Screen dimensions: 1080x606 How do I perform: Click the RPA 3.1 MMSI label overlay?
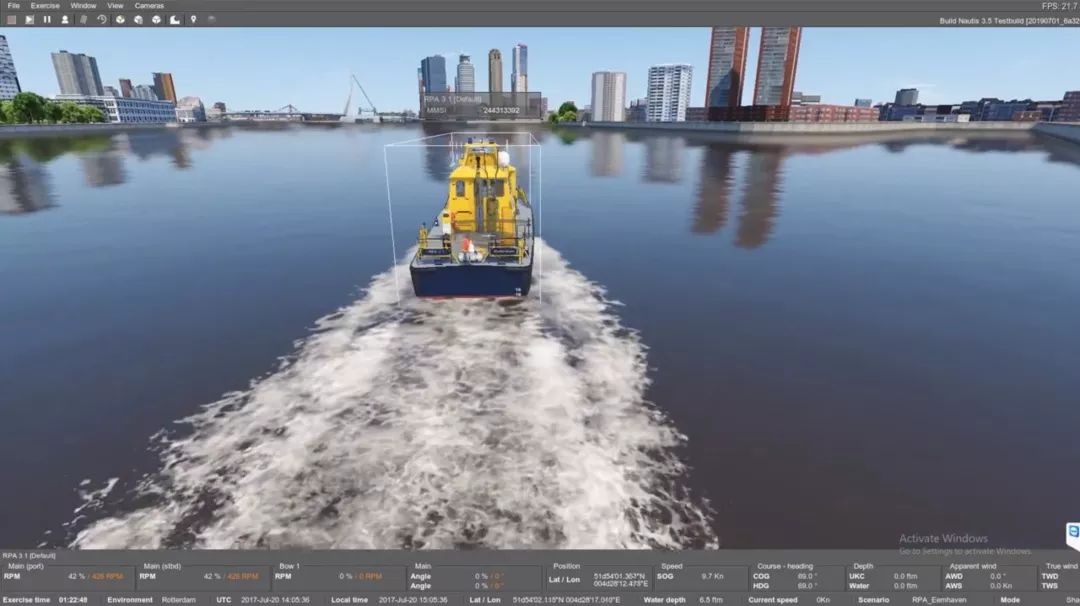[480, 105]
